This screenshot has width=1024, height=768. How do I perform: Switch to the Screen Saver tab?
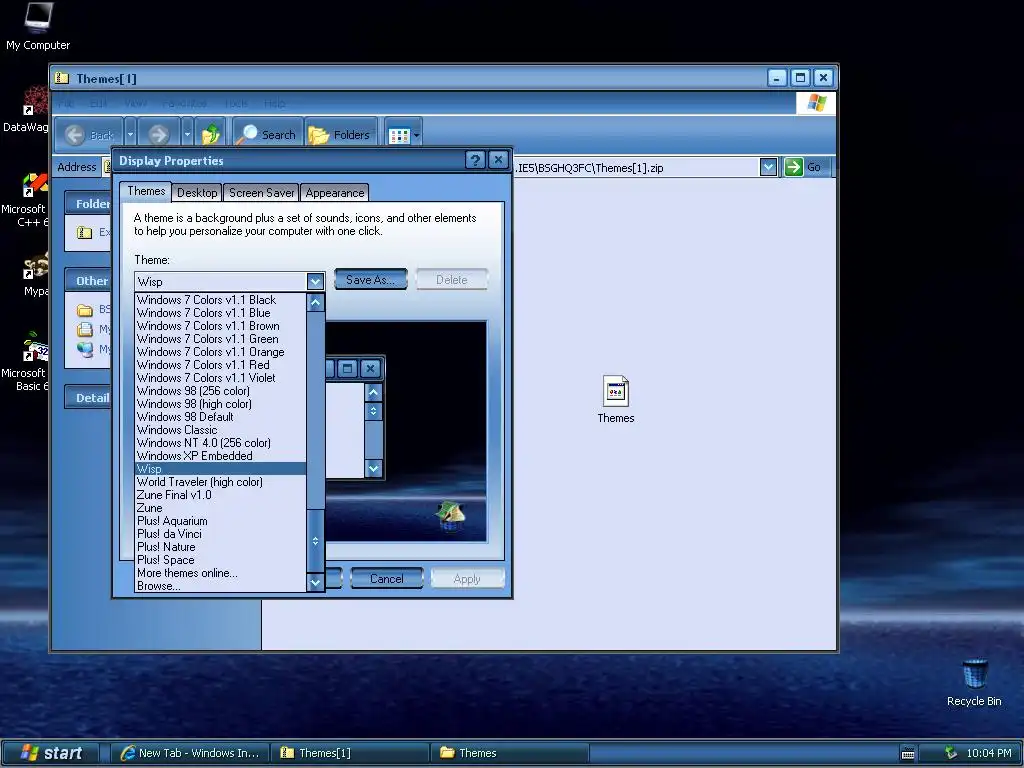(x=261, y=193)
